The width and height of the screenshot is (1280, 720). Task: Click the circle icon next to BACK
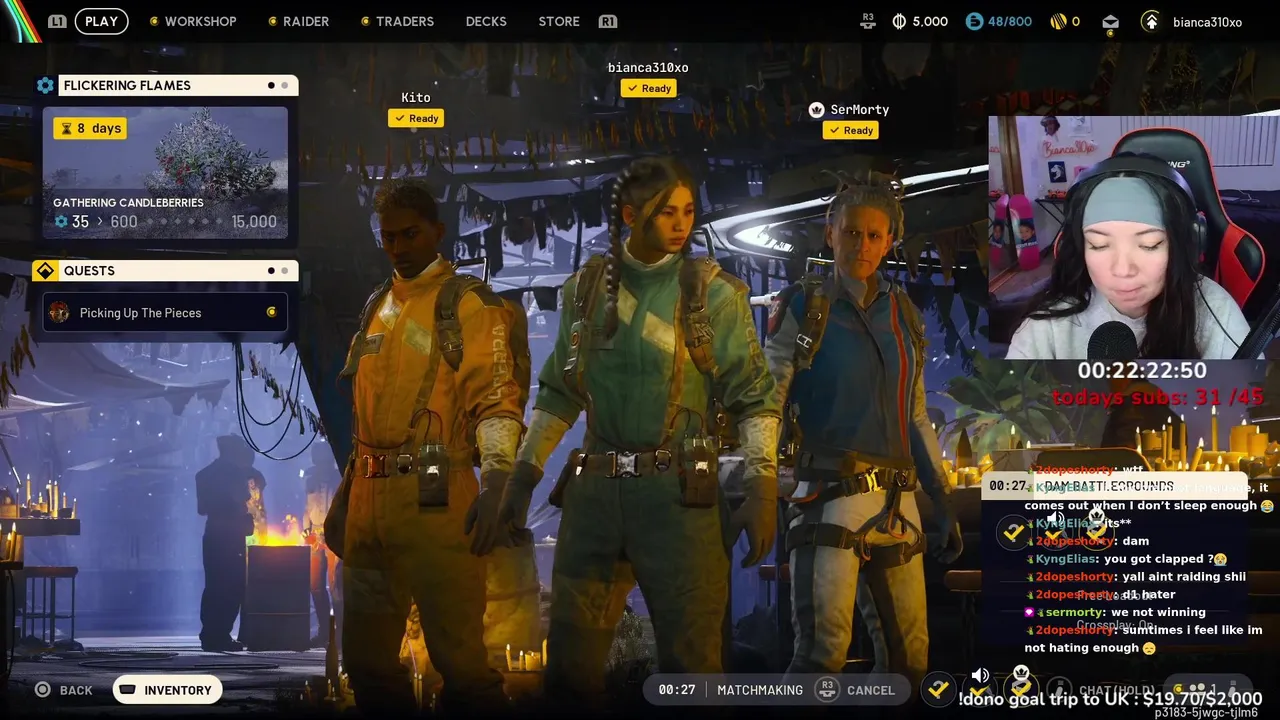point(42,689)
